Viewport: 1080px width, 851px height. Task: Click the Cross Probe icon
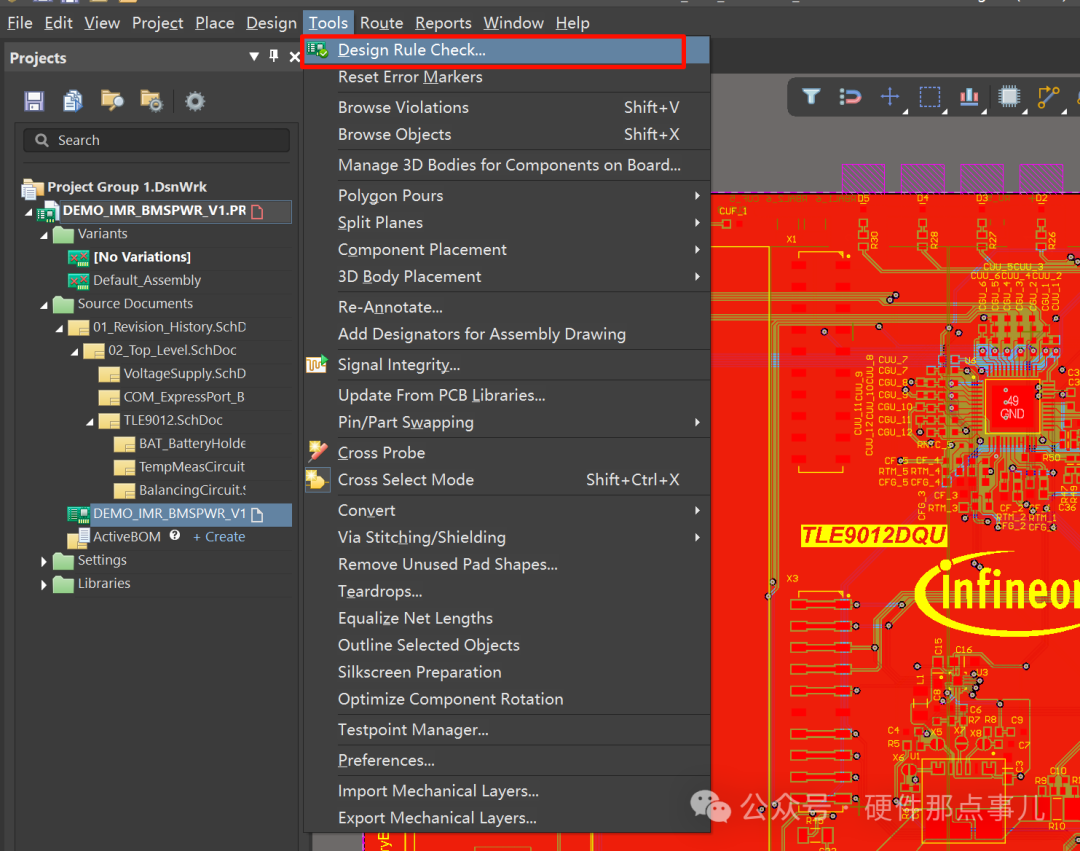318,452
